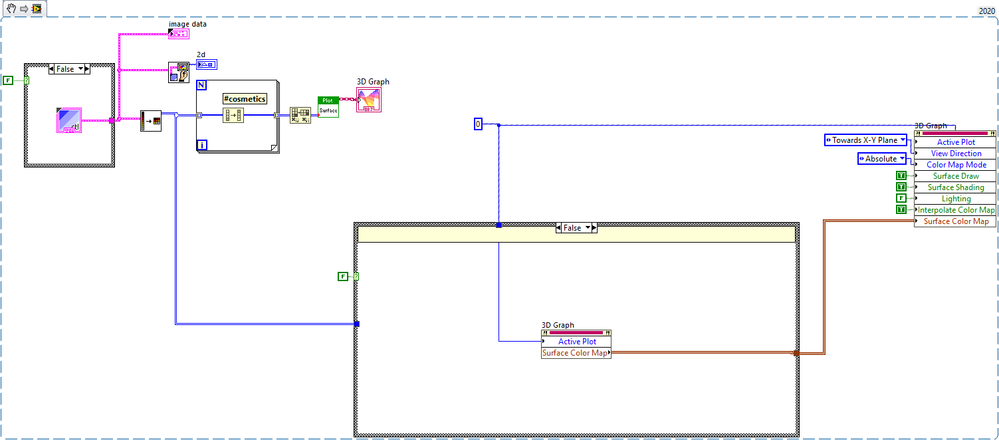The image size is (999, 440).
Task: Click Surface Shading property item
Action: point(956,187)
